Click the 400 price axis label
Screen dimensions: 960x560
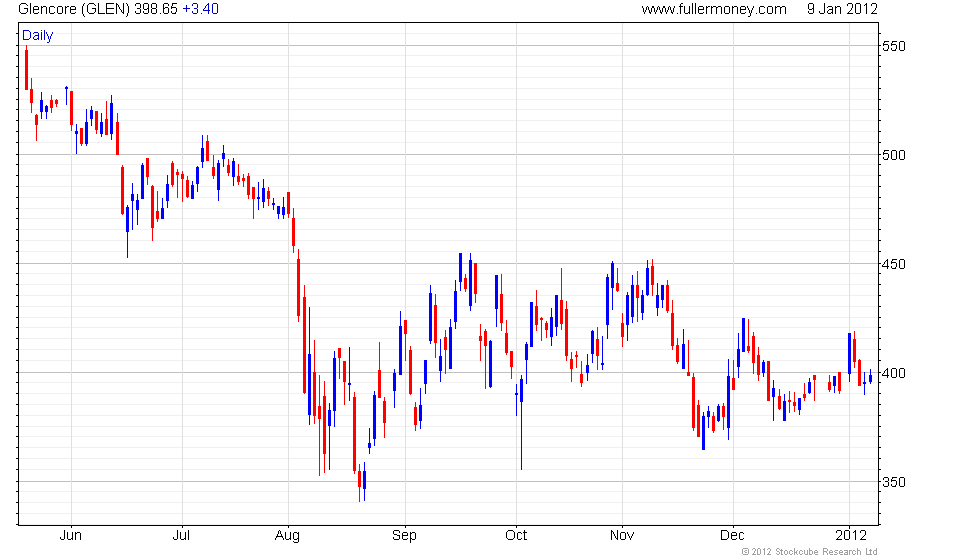893,373
